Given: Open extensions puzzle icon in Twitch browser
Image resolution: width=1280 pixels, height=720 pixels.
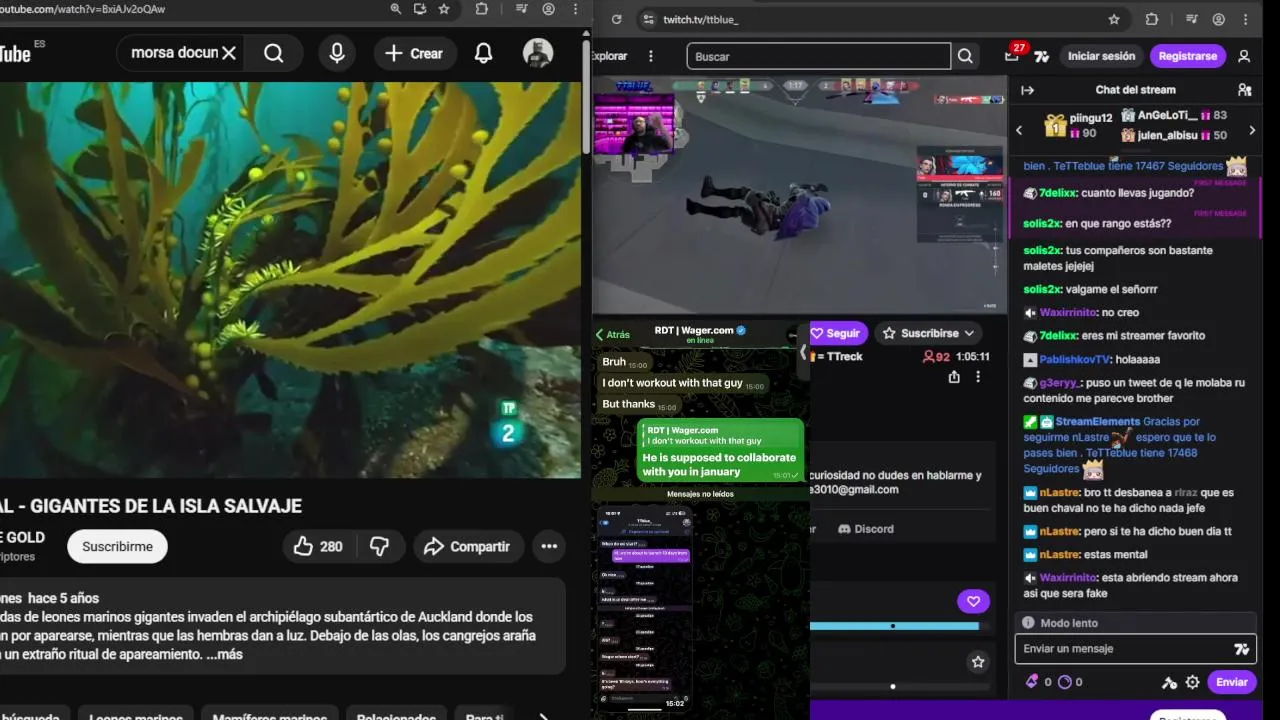Looking at the screenshot, I should 1151,19.
